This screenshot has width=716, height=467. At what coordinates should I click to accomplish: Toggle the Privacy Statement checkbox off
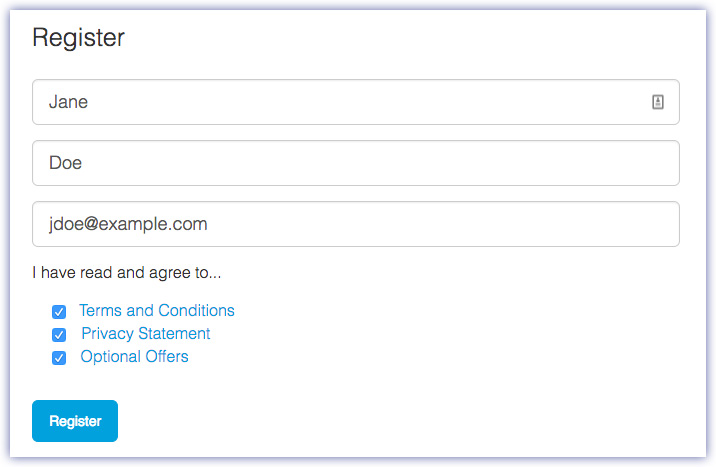point(59,335)
